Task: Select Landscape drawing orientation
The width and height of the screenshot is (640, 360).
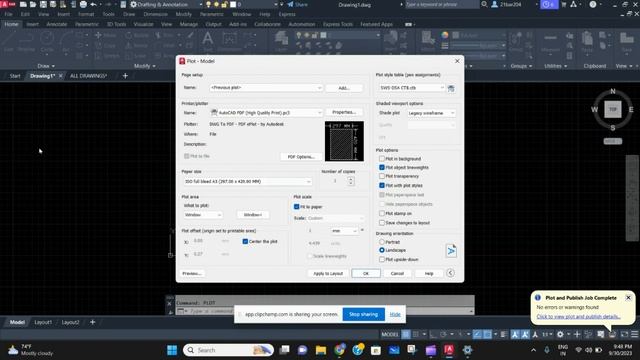Action: pos(382,250)
